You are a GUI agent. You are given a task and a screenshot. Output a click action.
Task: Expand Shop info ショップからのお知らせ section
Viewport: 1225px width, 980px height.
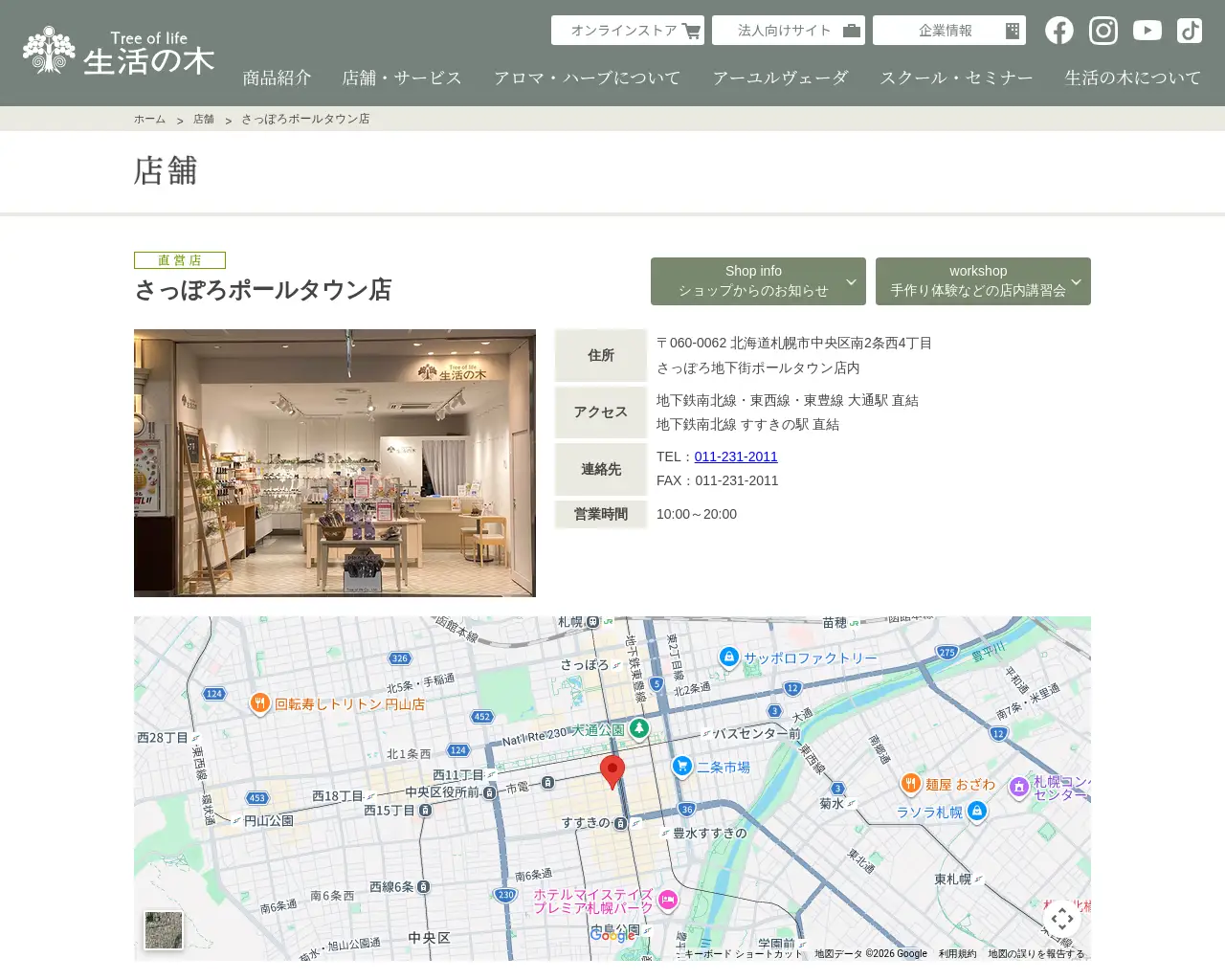[x=758, y=281]
